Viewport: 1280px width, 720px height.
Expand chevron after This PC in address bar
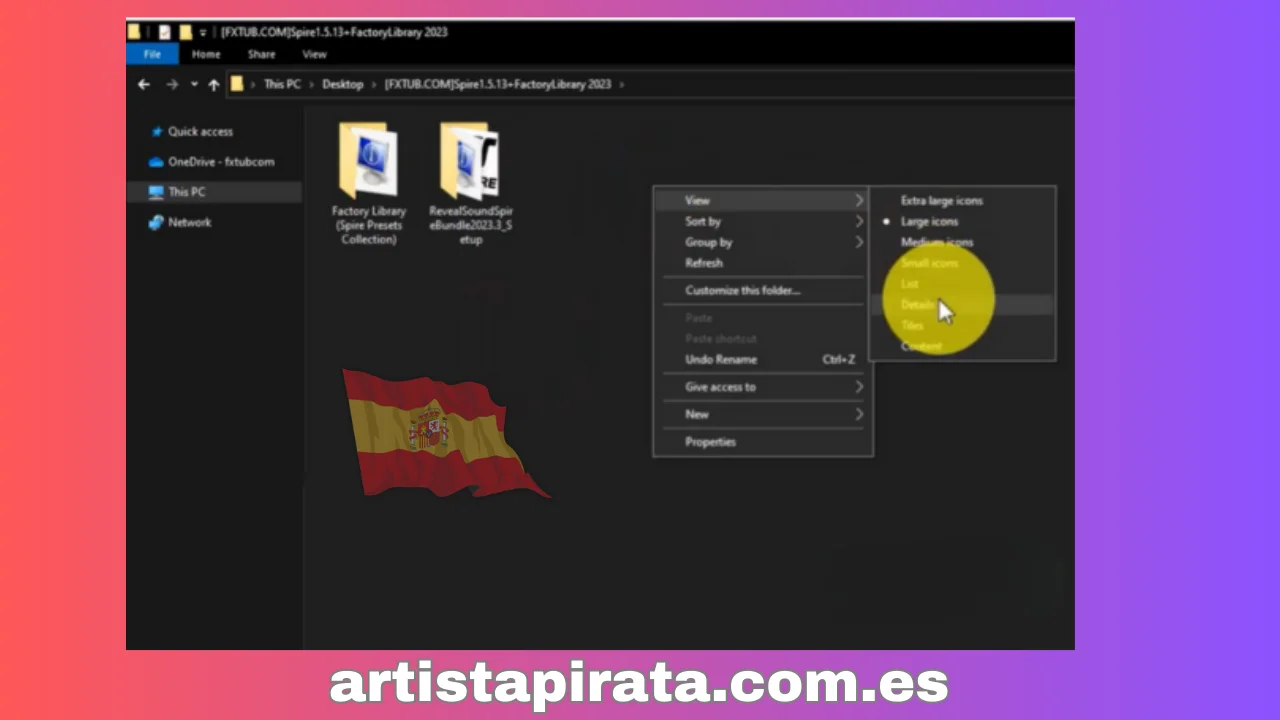click(x=311, y=85)
